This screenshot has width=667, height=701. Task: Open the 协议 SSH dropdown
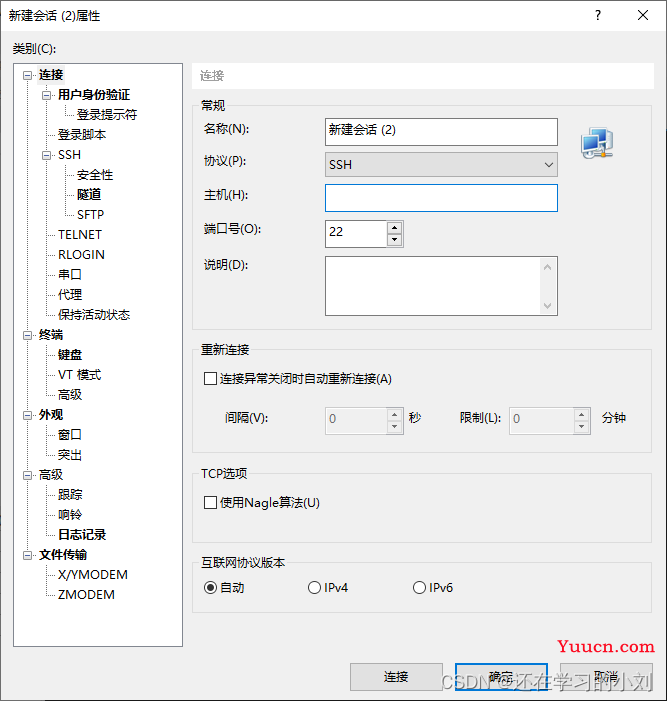tap(441, 165)
